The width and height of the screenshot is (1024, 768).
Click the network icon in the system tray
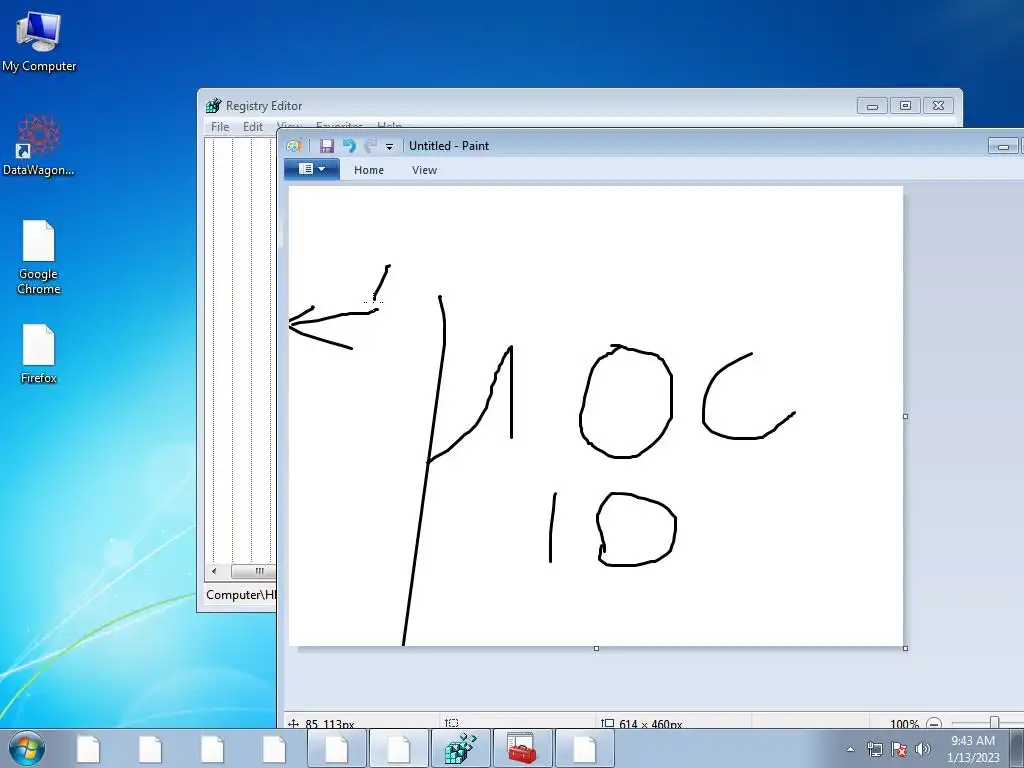(874, 749)
